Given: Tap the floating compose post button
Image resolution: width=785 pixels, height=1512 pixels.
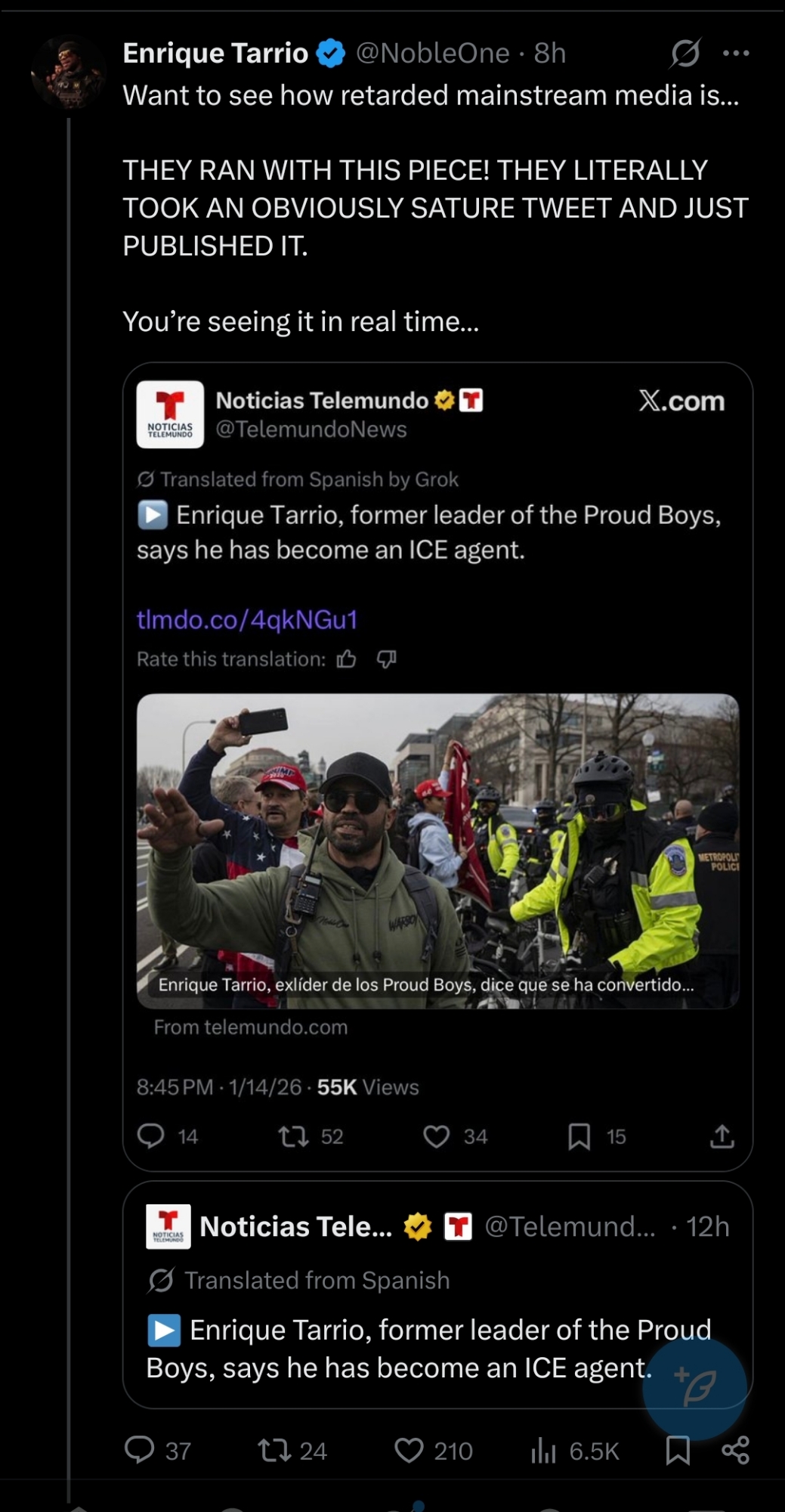Looking at the screenshot, I should click(694, 1387).
